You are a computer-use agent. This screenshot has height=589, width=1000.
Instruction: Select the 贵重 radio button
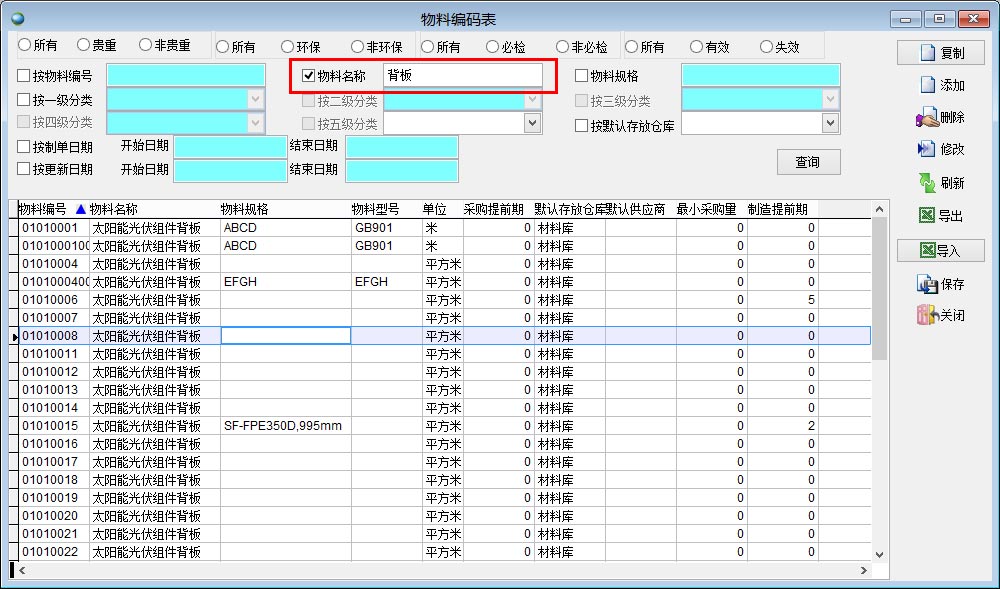pyautogui.click(x=84, y=46)
